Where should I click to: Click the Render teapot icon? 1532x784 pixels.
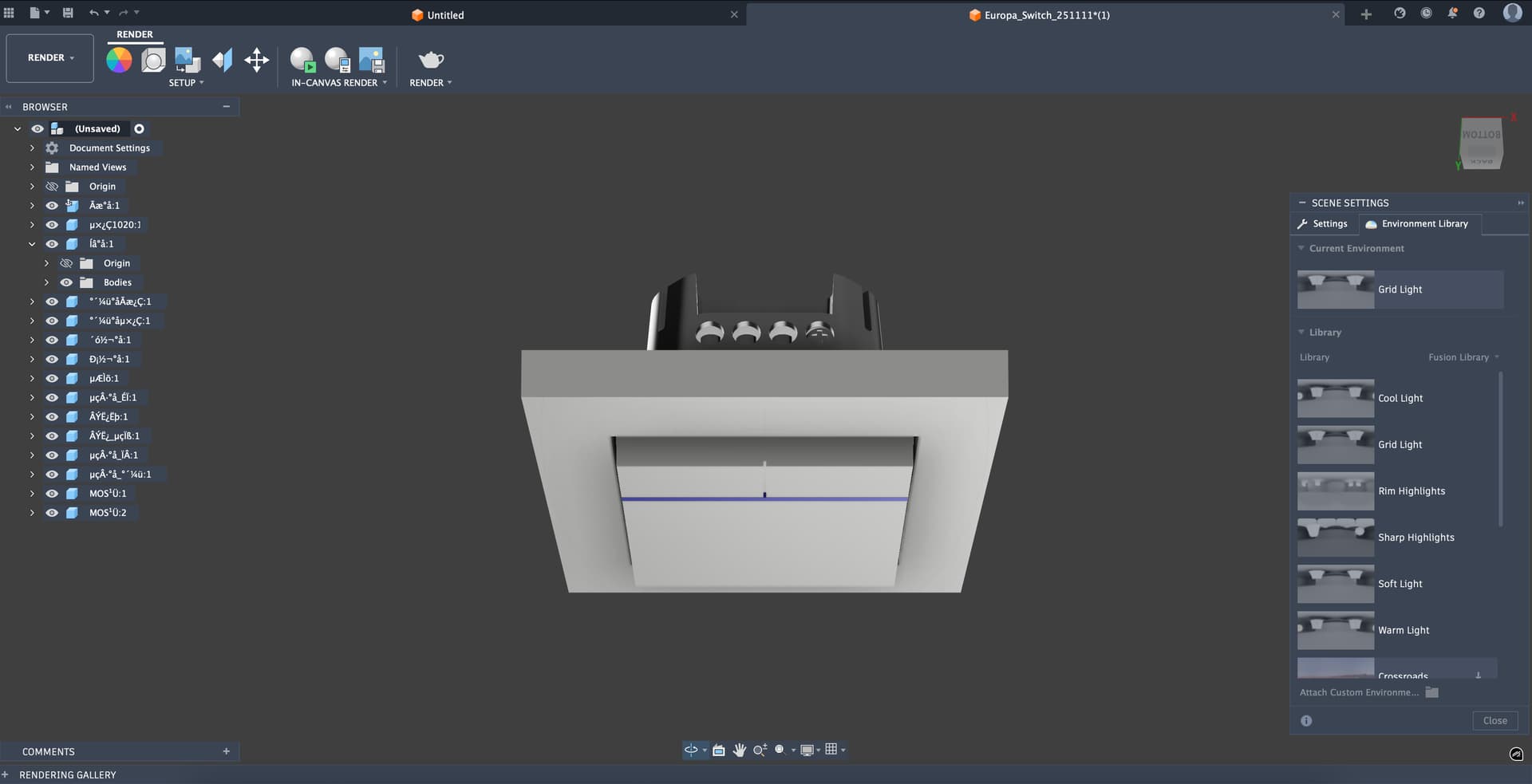tap(431, 60)
